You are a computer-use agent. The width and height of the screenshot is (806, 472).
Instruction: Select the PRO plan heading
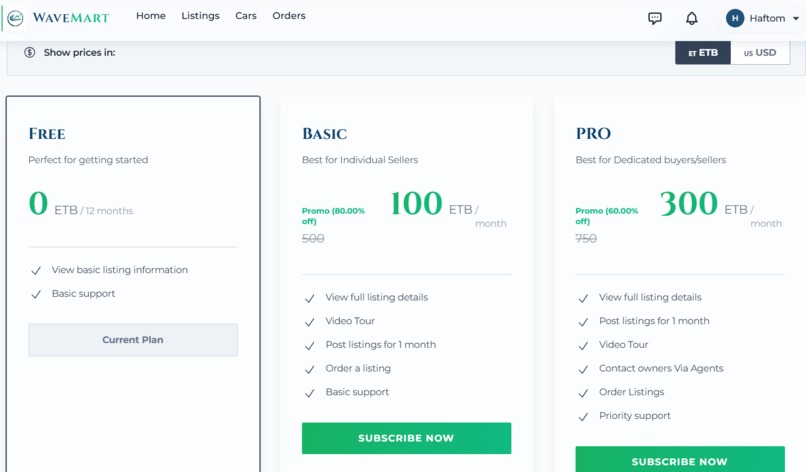point(593,134)
